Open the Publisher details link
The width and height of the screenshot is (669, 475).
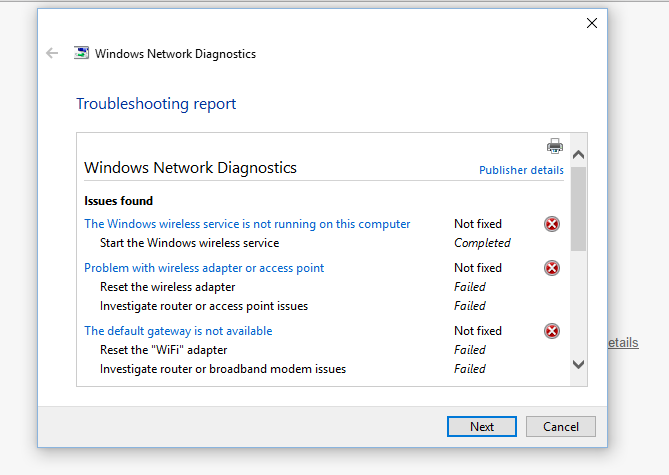pyautogui.click(x=521, y=170)
